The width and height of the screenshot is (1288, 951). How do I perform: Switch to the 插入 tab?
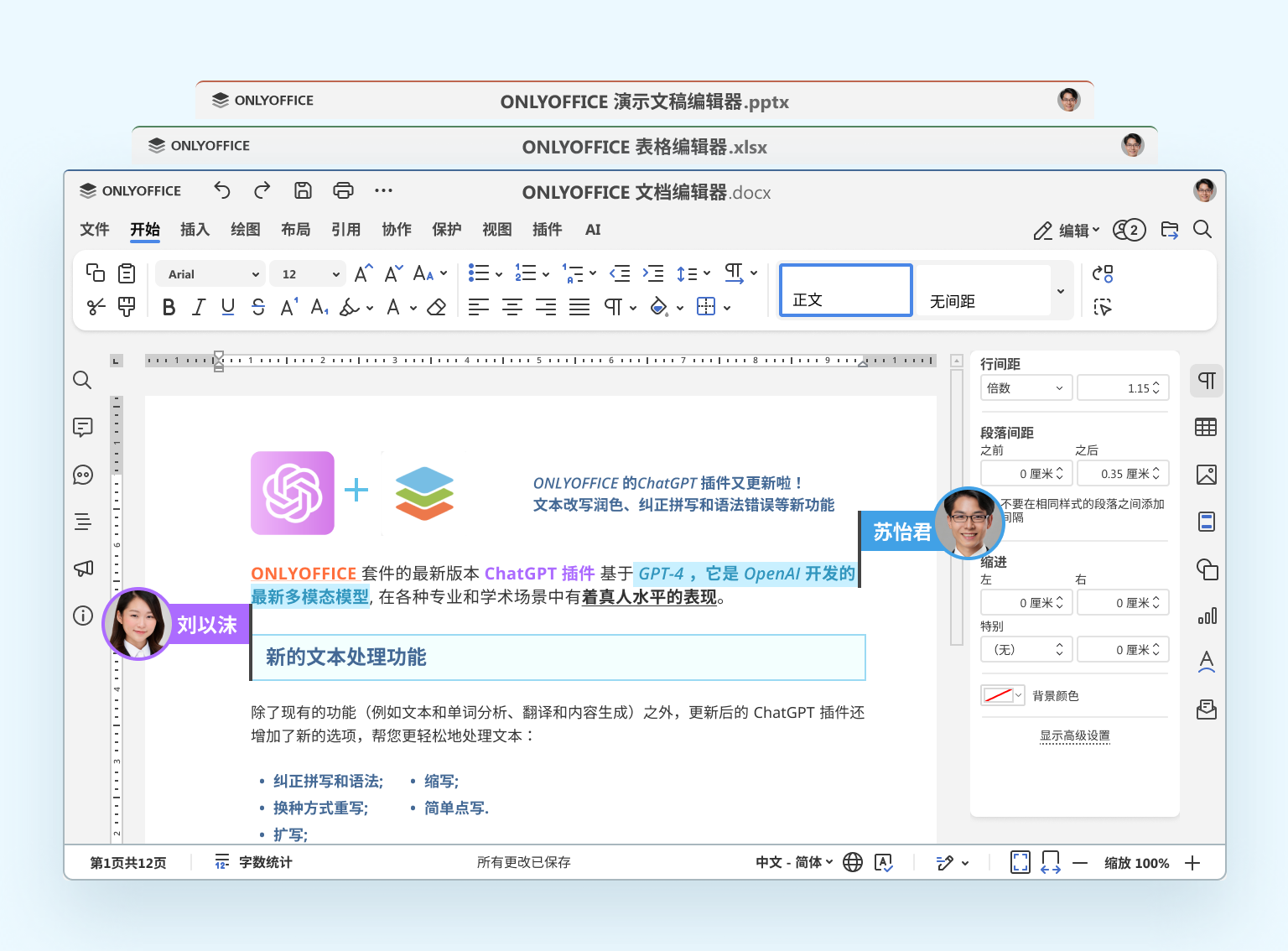(x=195, y=230)
